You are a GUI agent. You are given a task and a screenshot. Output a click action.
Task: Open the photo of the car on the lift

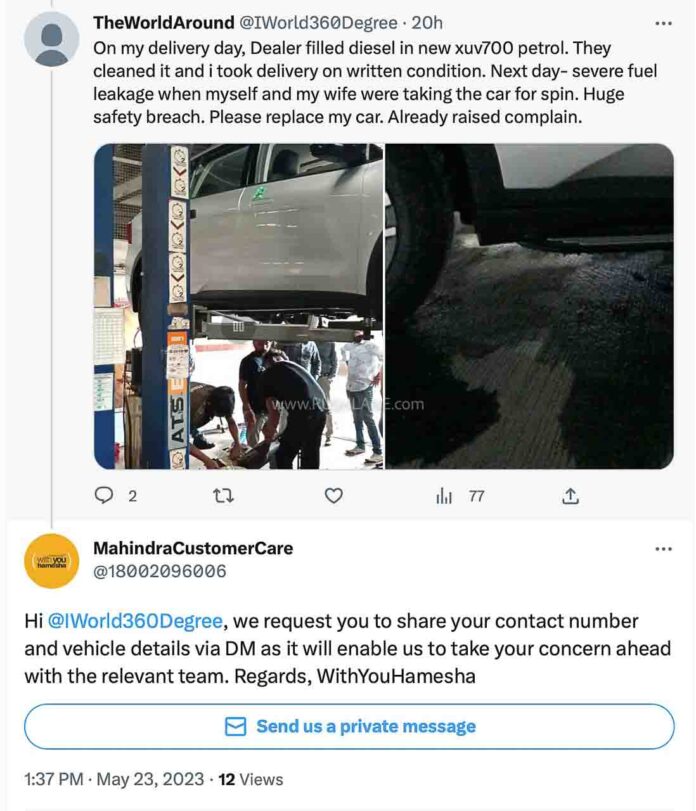coord(238,306)
